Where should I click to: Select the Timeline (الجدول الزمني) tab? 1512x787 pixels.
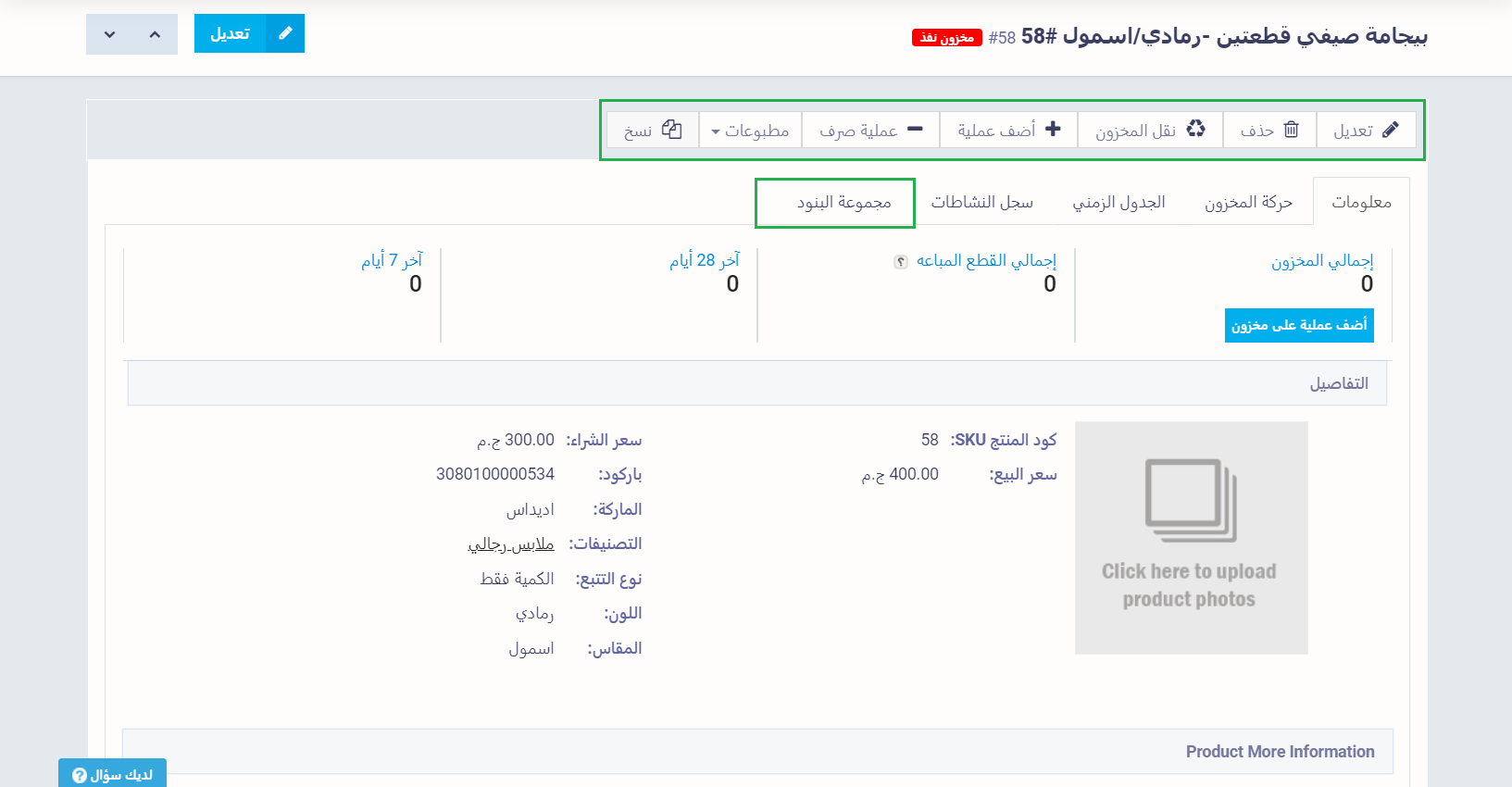1118,203
